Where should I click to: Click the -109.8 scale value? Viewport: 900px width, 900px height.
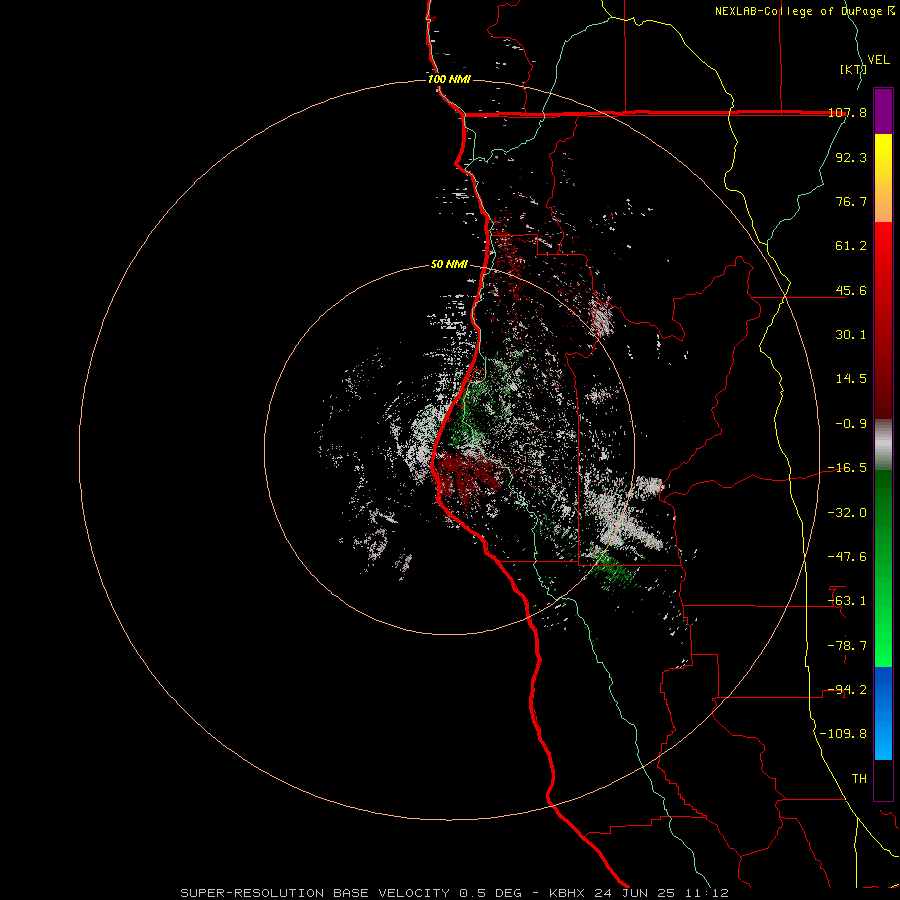843,734
